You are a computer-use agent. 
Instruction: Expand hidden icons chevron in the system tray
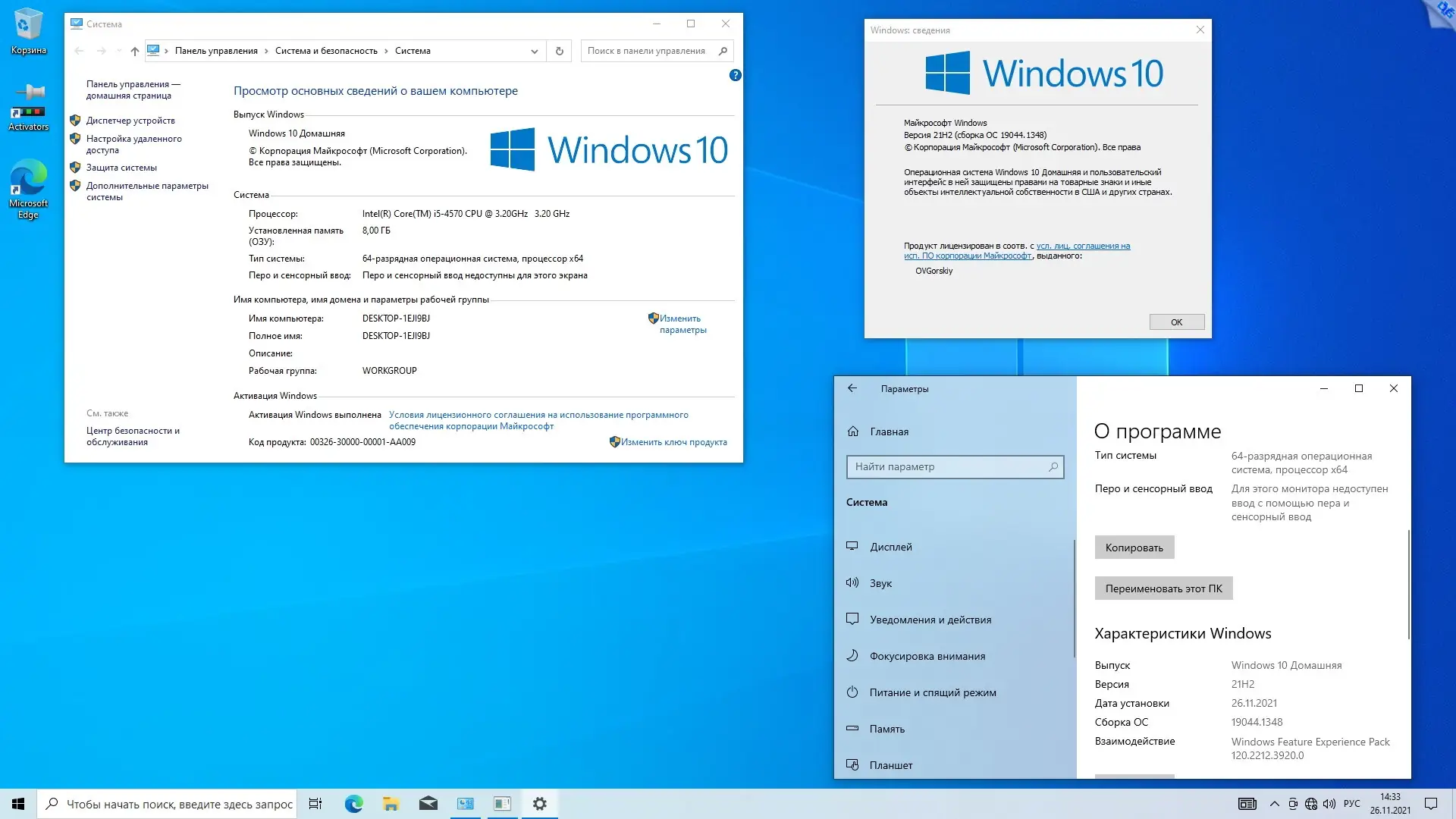pos(1273,803)
